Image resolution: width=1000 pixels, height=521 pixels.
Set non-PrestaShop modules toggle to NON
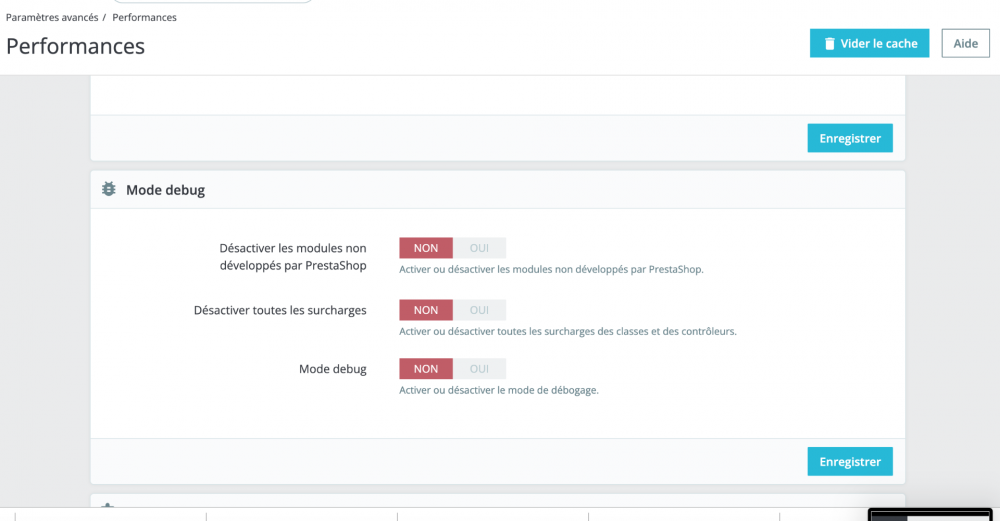click(x=426, y=248)
